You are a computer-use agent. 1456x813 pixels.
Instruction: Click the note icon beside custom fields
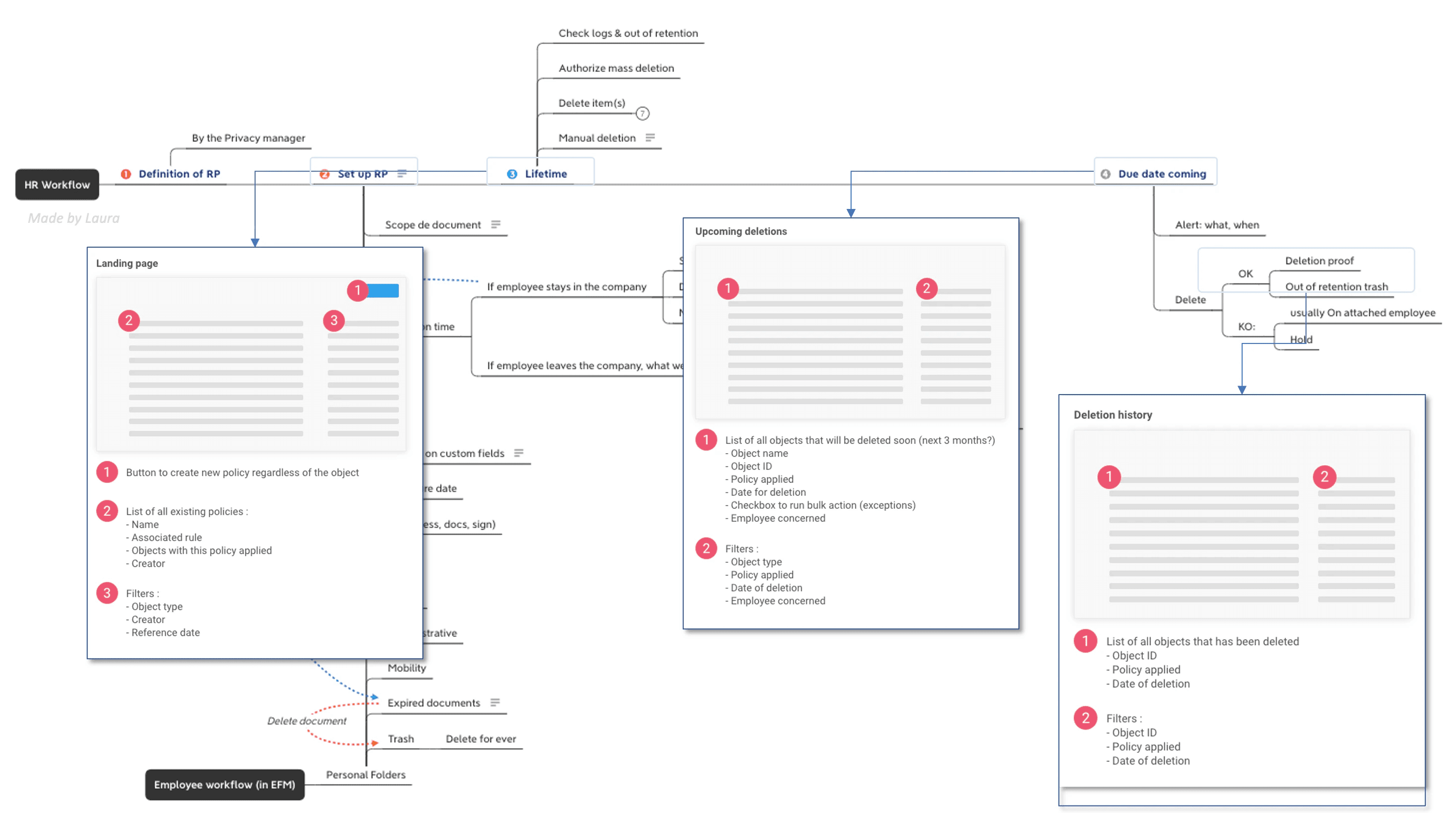(x=518, y=453)
